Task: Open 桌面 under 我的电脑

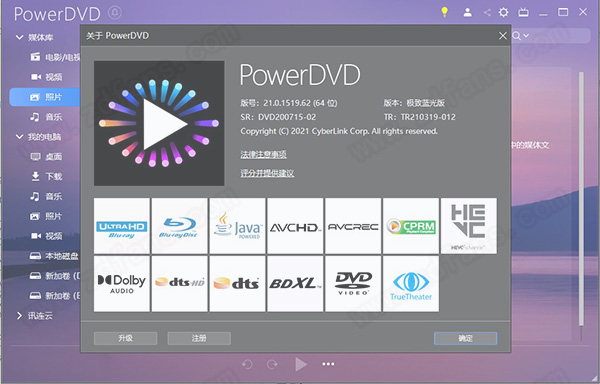Action: (x=46, y=156)
